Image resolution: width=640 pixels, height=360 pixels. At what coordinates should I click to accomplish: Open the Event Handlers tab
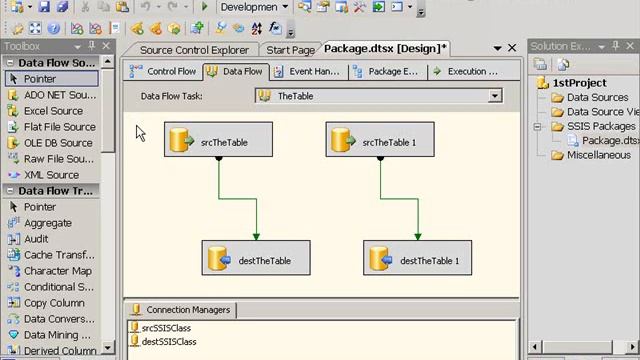(307, 71)
